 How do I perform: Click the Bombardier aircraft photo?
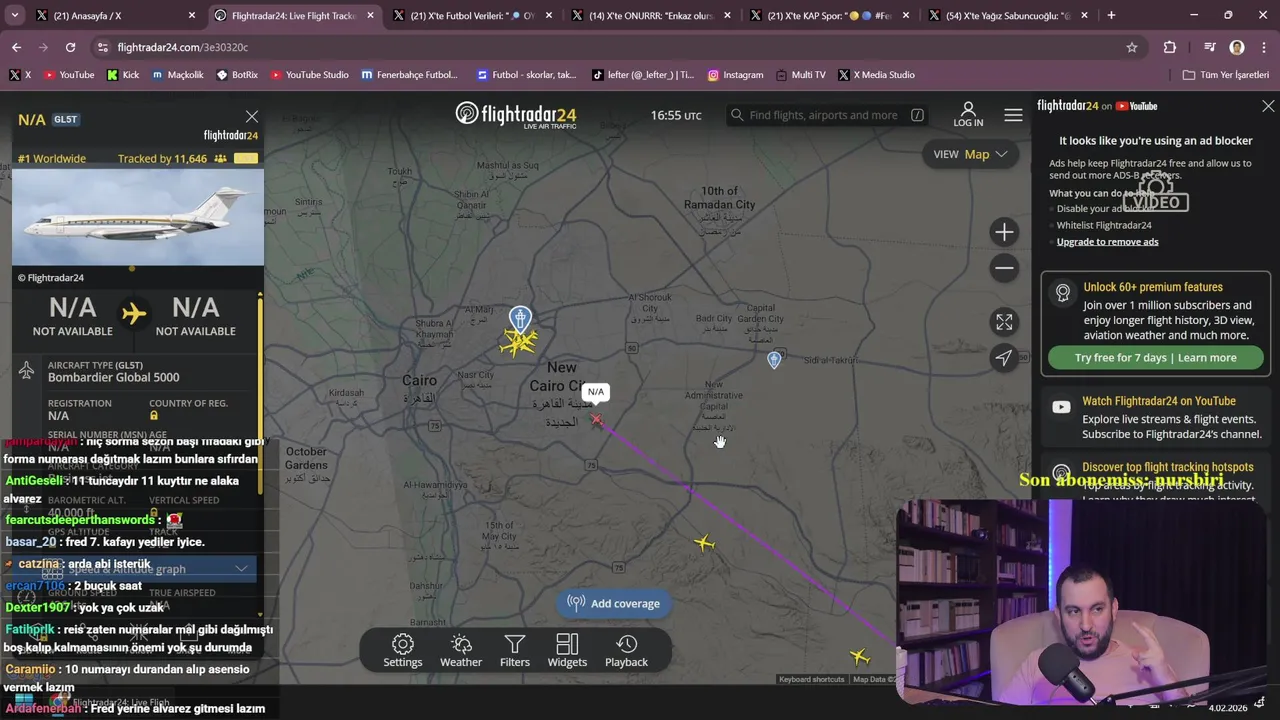[138, 217]
